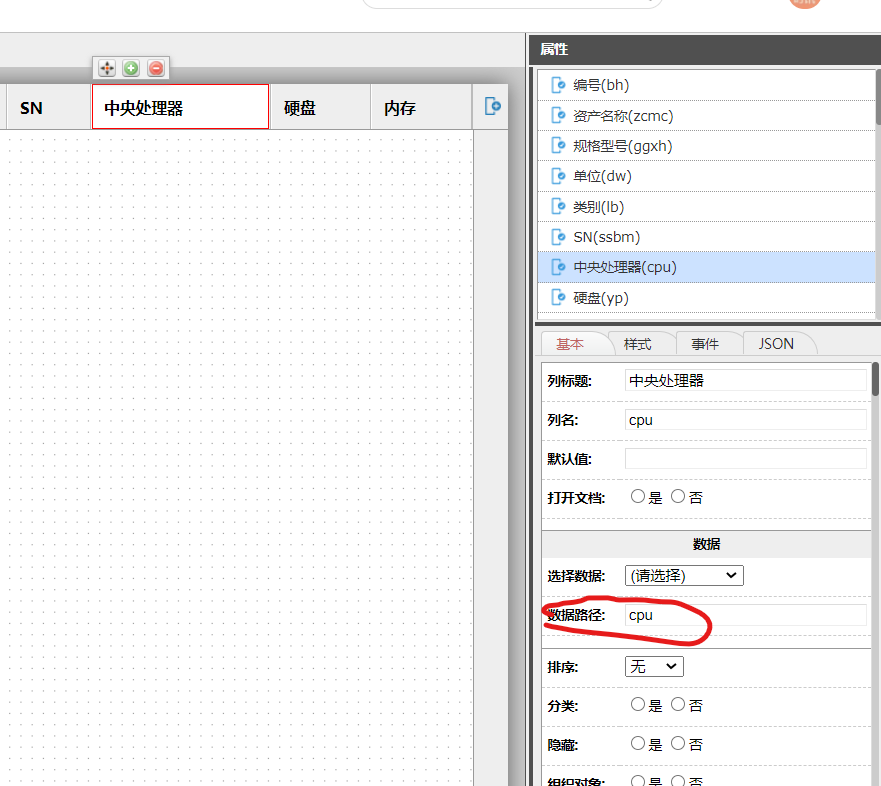Click the icon beside 规格型号(ggxh)
Image resolution: width=881 pixels, height=786 pixels.
point(558,146)
